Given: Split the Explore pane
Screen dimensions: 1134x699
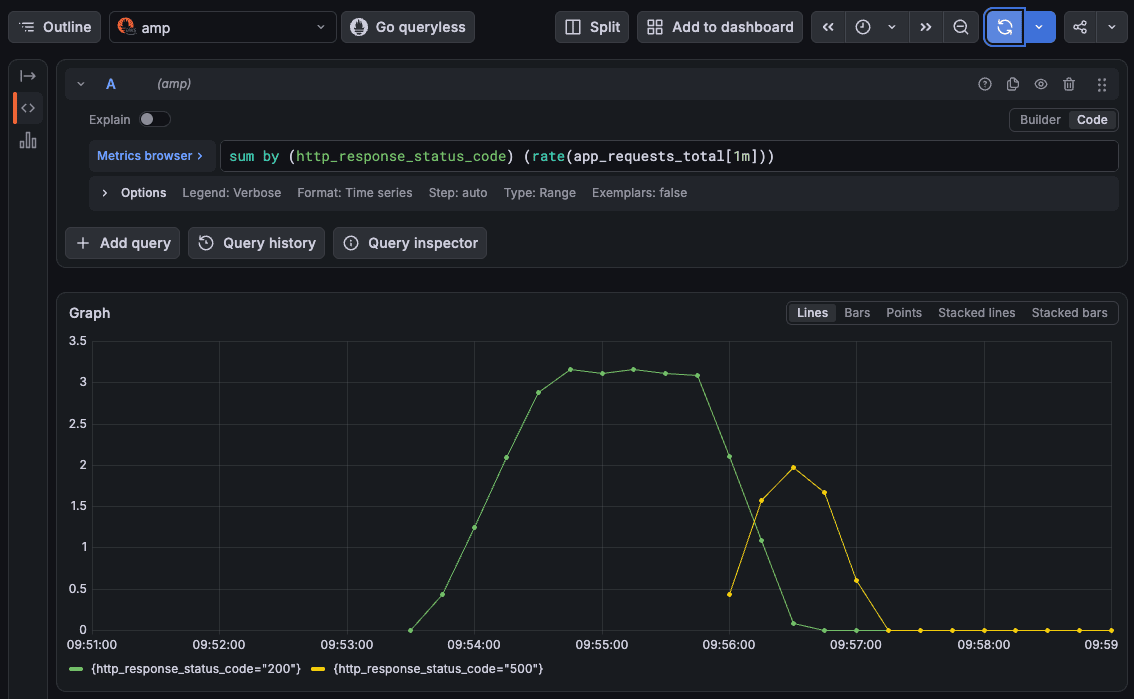Looking at the screenshot, I should coord(592,27).
